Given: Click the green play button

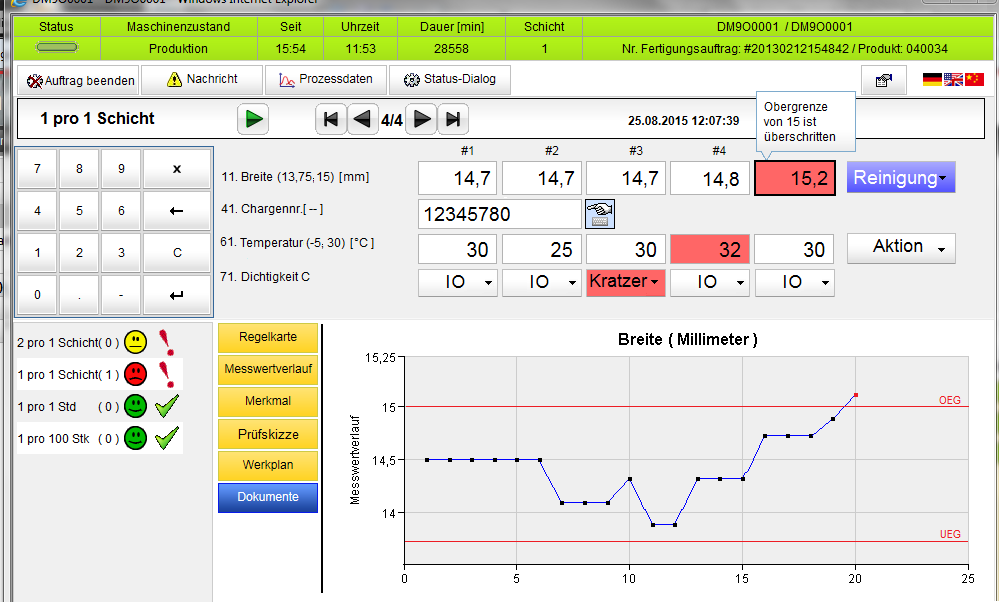Looking at the screenshot, I should (253, 119).
